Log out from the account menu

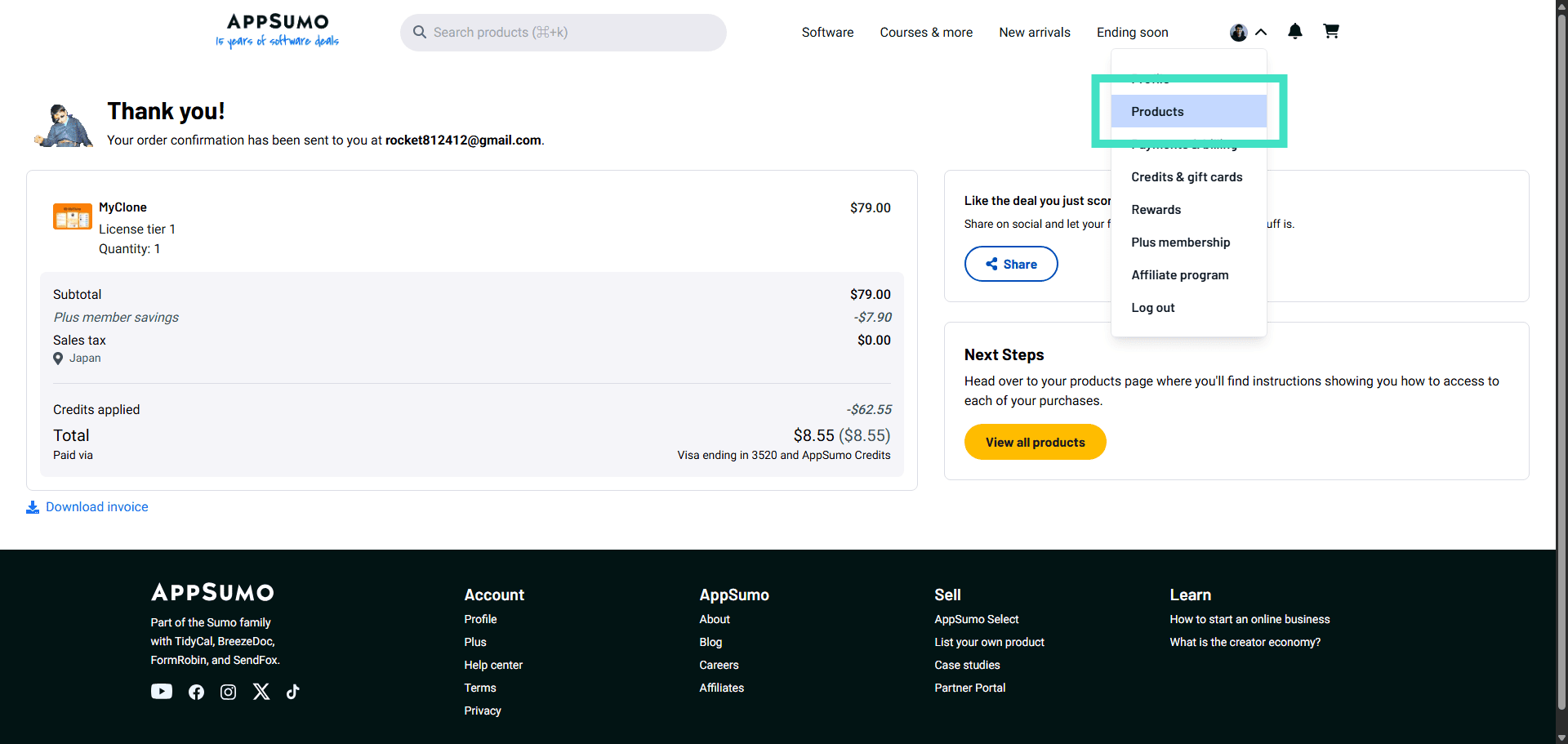coord(1152,308)
